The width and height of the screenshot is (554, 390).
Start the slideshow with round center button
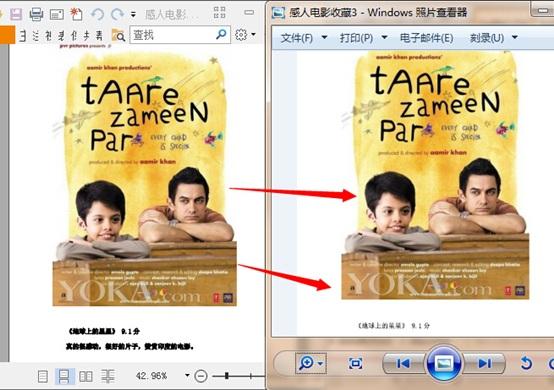click(444, 363)
